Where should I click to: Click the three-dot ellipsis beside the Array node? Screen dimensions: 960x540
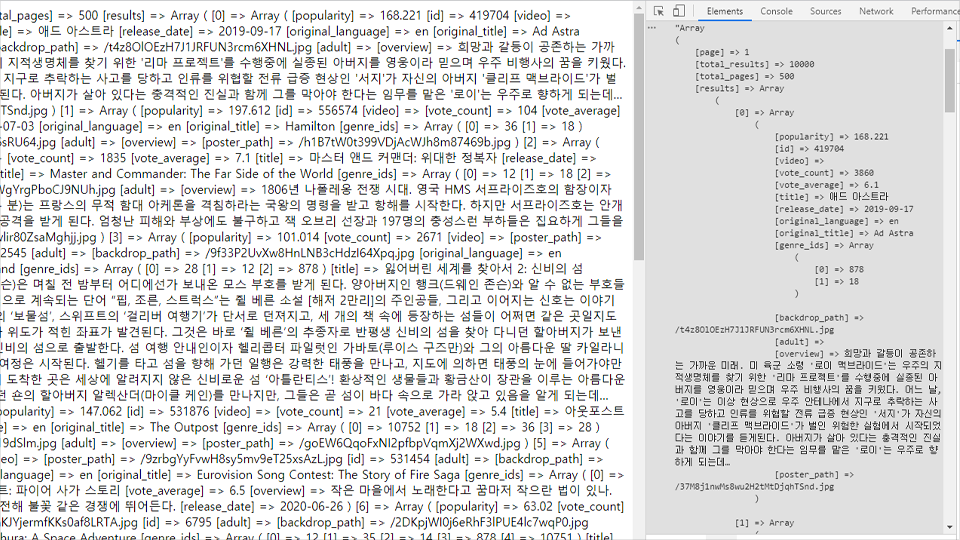[x=651, y=28]
